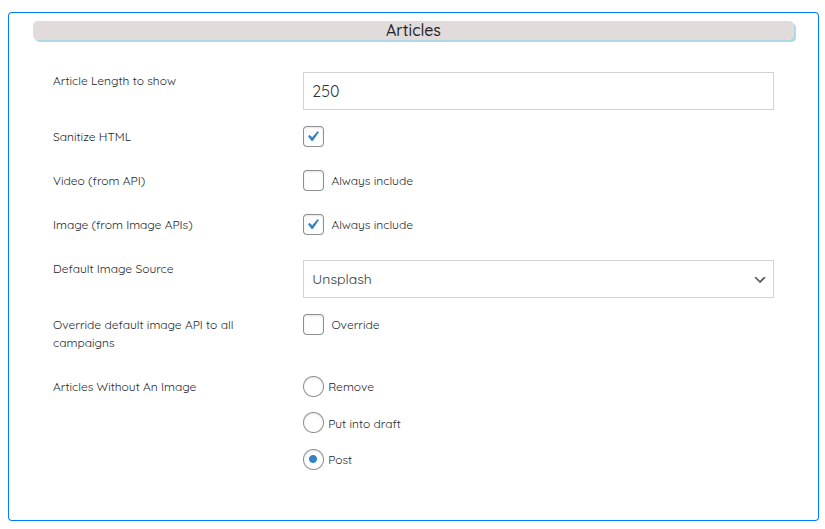The width and height of the screenshot is (825, 529).
Task: Click the Always include label beside Video
Action: point(372,181)
